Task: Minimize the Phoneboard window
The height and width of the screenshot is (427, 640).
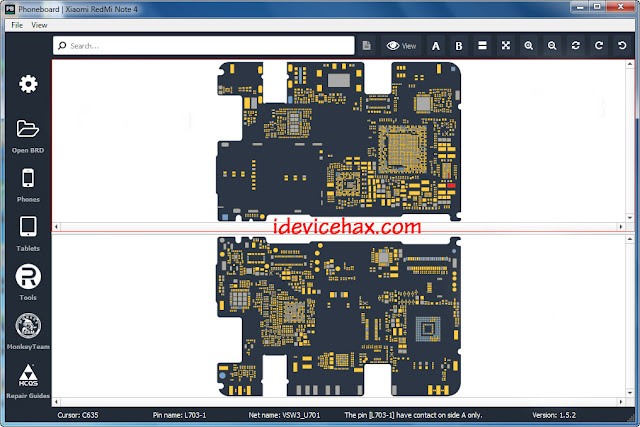Action: coord(579,7)
